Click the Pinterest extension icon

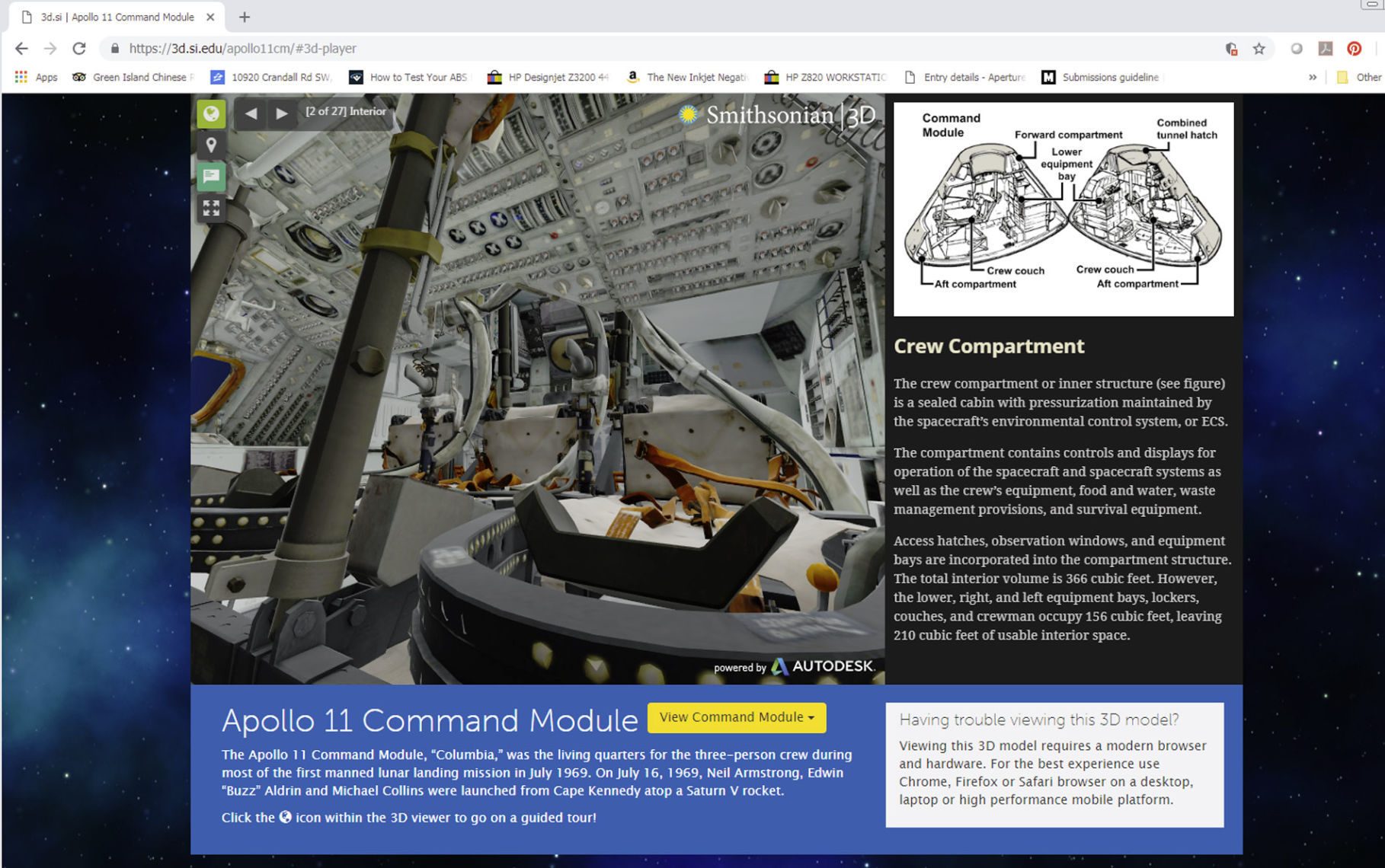[x=1354, y=49]
